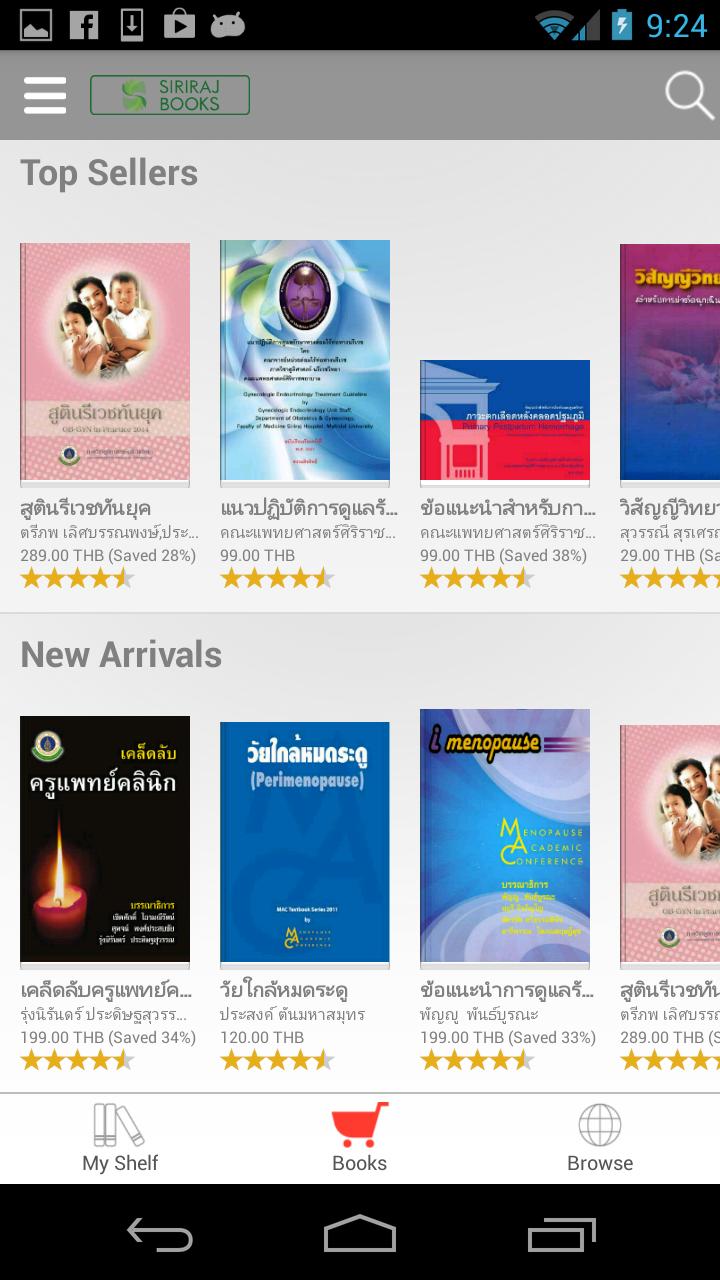Tap the download notification icon
Image resolution: width=720 pixels, height=1280 pixels.
(x=131, y=25)
